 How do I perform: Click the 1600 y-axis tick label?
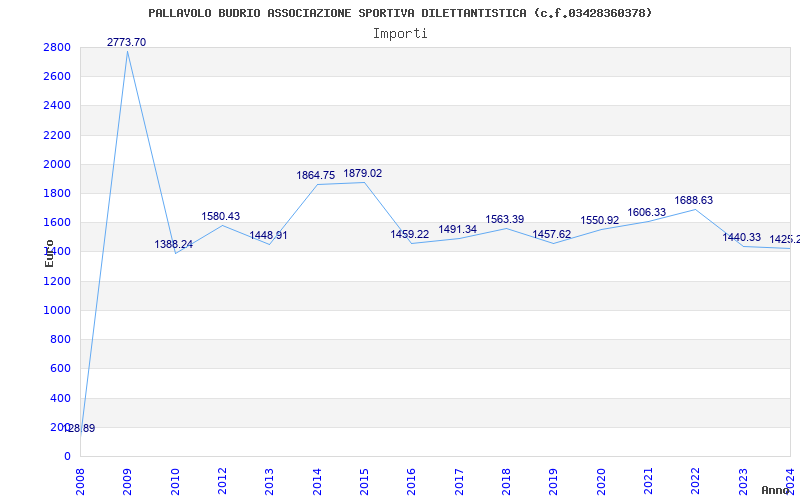pyautogui.click(x=57, y=222)
